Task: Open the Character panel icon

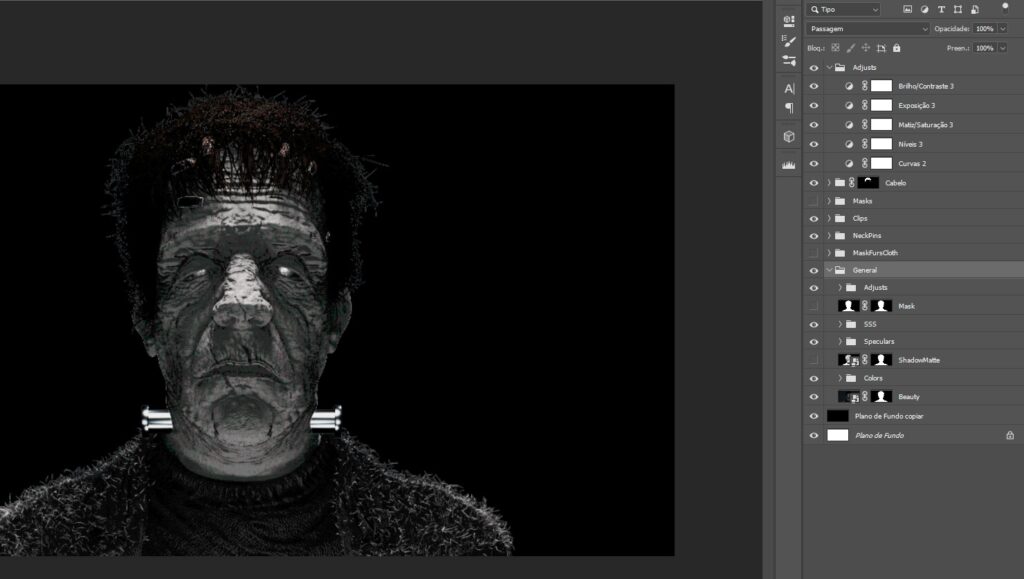Action: coord(789,89)
